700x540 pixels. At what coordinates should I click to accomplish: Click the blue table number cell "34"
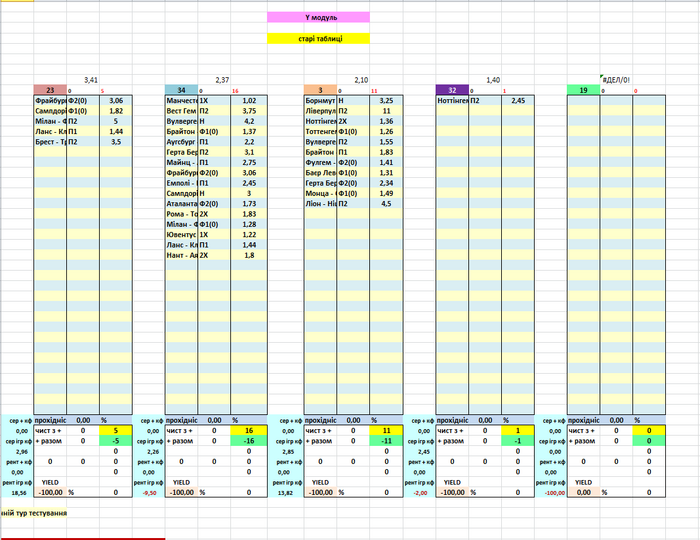tap(181, 90)
